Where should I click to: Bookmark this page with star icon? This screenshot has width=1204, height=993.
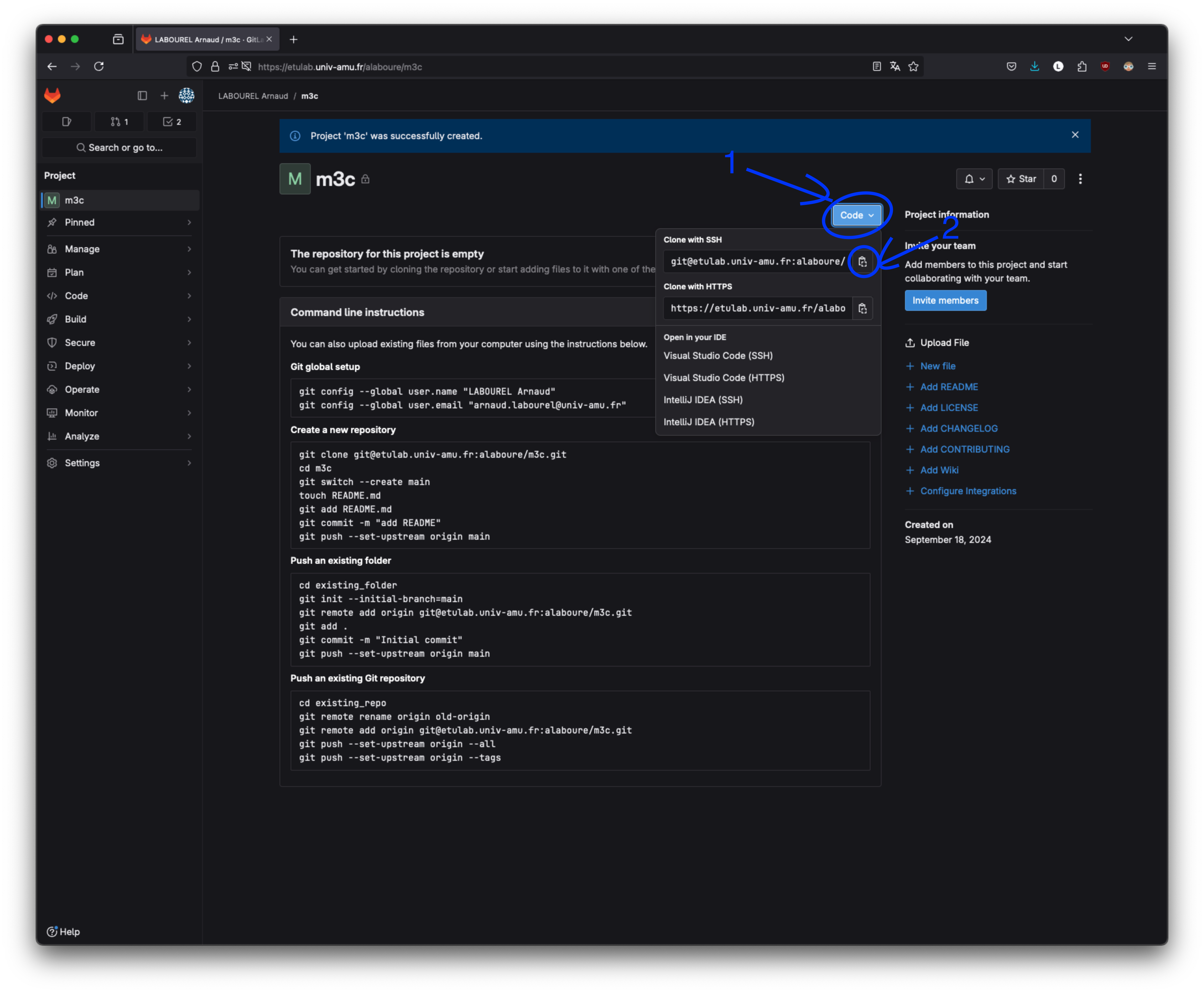click(914, 66)
